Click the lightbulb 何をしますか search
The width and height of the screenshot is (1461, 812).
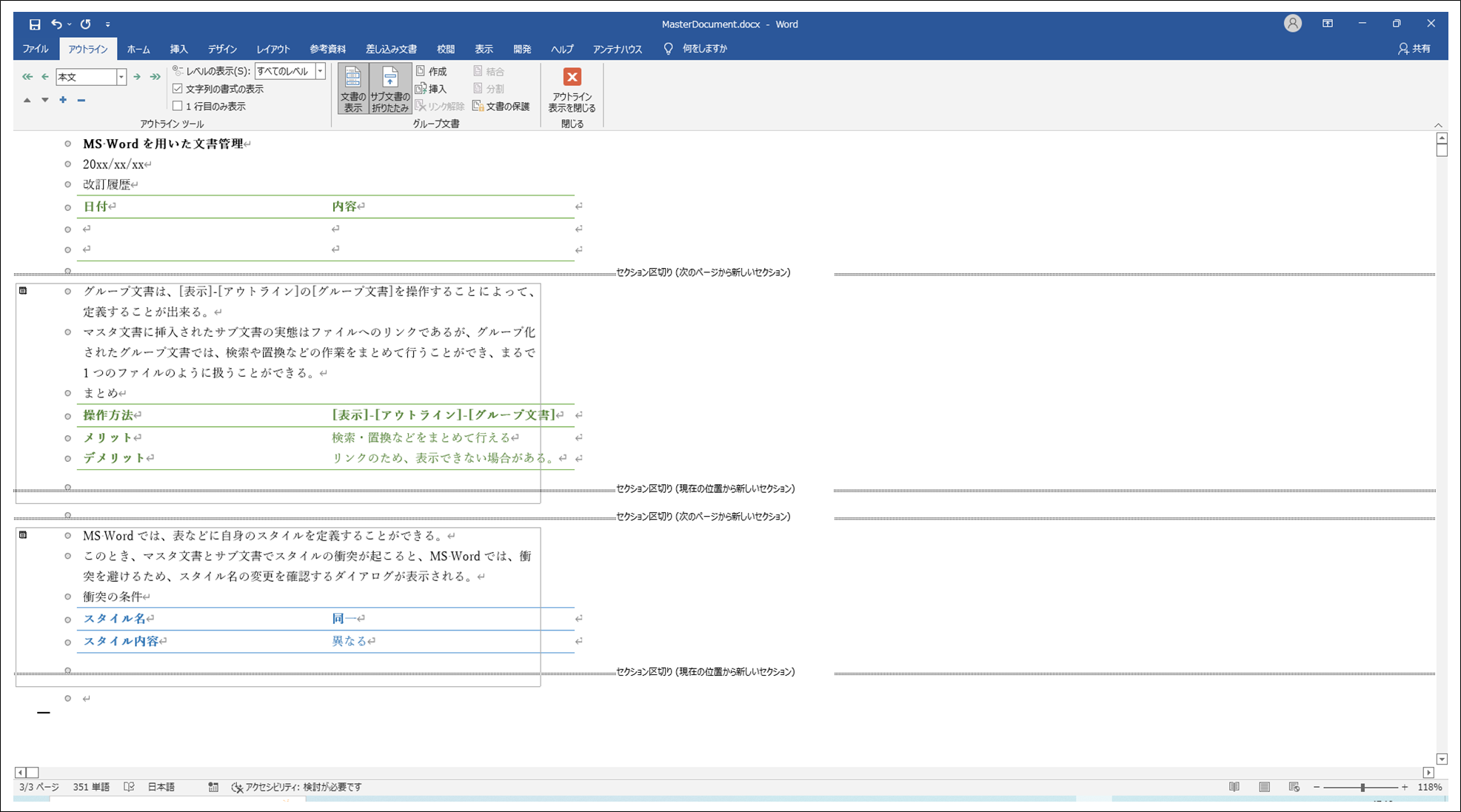pyautogui.click(x=695, y=49)
